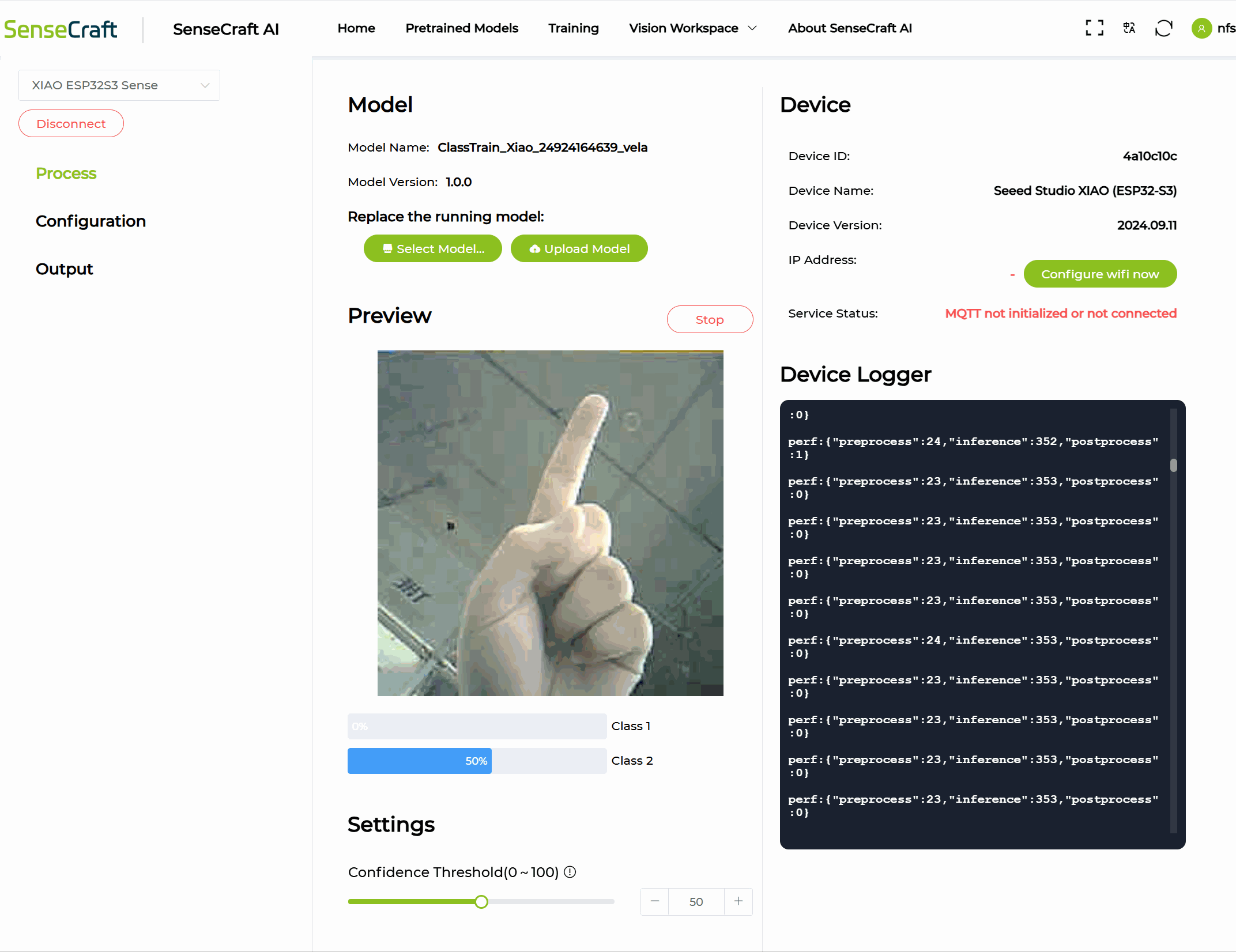Click the Confidence Threshold info icon
Image resolution: width=1236 pixels, height=952 pixels.
(x=570, y=872)
